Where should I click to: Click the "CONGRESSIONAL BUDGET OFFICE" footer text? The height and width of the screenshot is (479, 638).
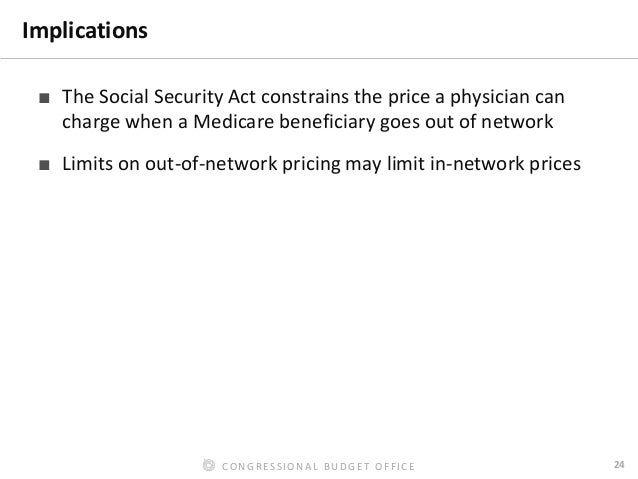319,466
